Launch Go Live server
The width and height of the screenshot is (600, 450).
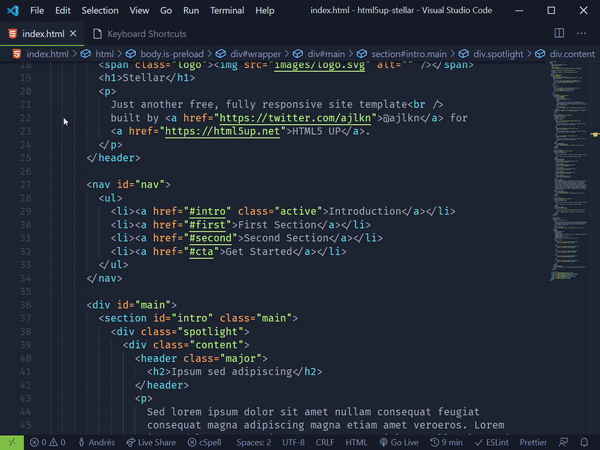[x=399, y=442]
